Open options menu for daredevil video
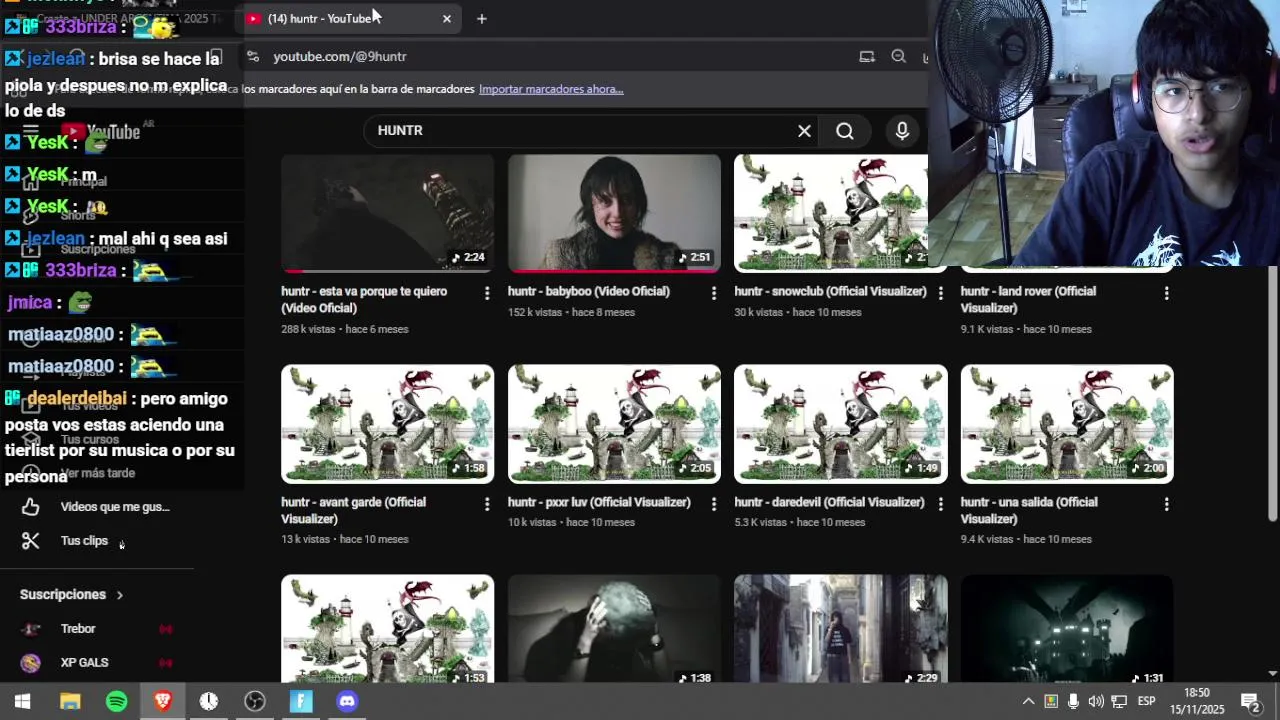Viewport: 1280px width, 720px height. pos(940,504)
